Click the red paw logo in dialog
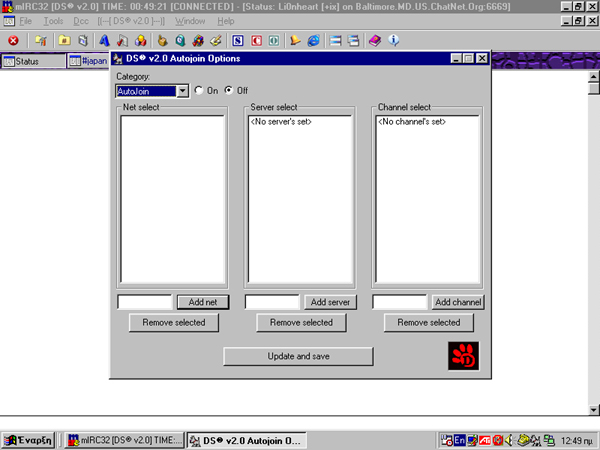Screen dimensions: 600x450 pos(463,356)
